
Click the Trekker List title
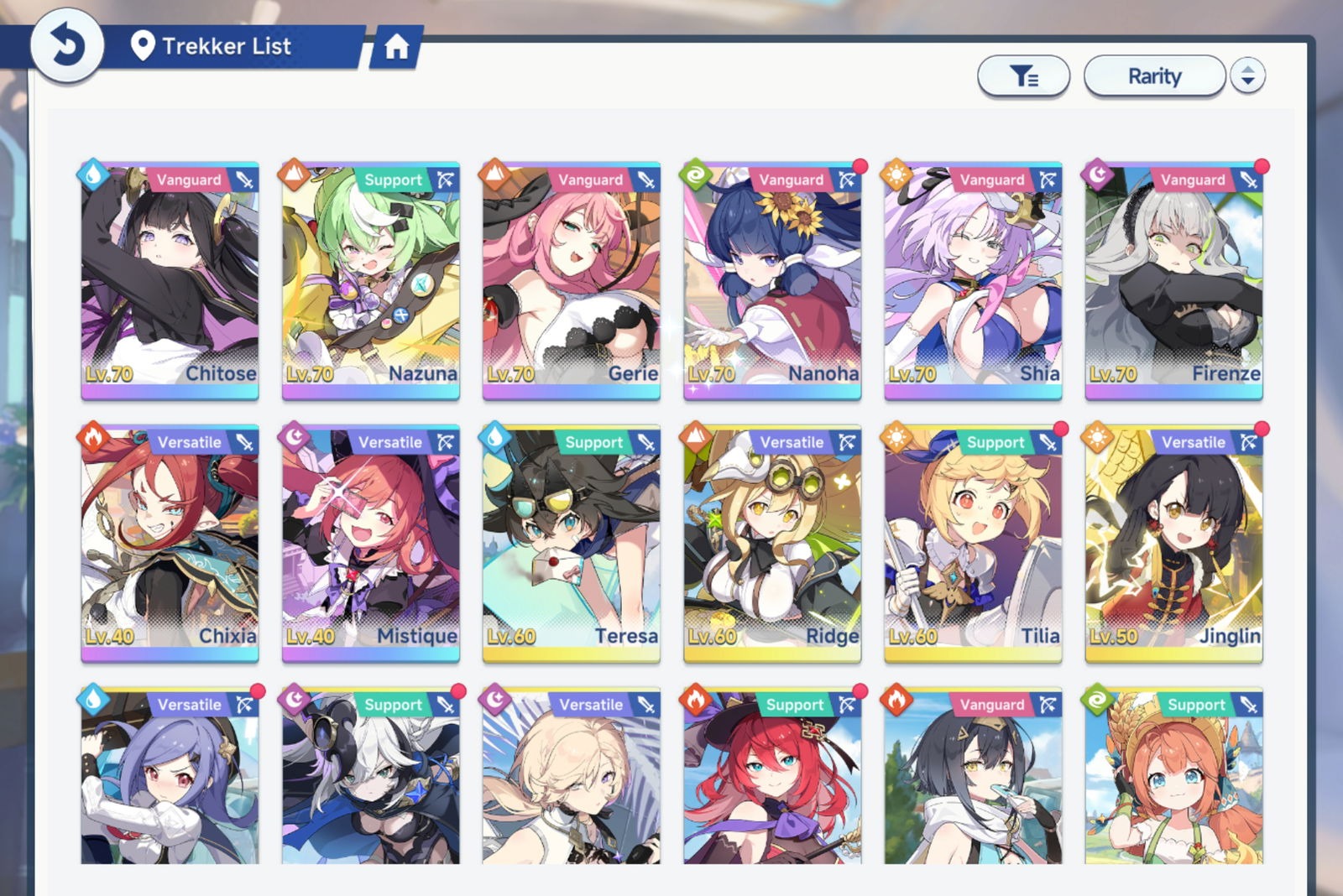[227, 46]
